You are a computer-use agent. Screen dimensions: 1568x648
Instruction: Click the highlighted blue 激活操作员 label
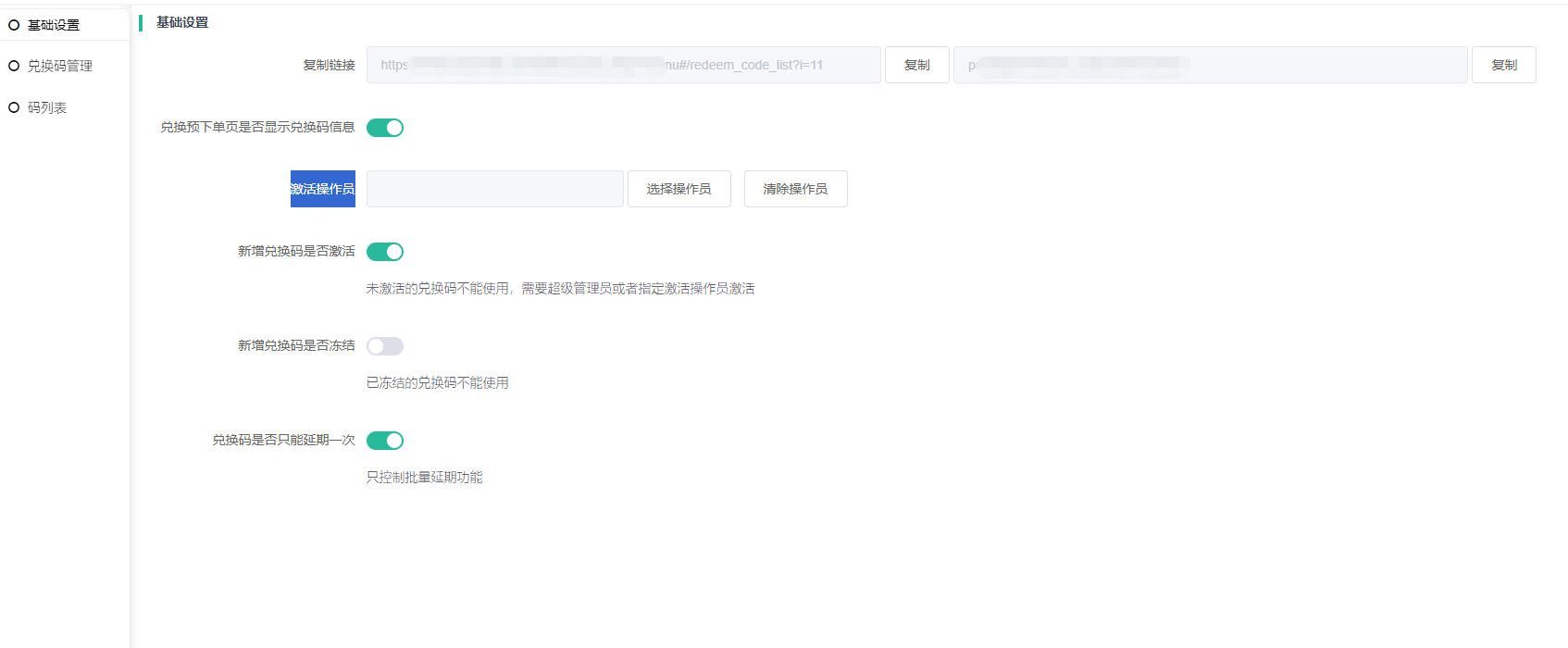[323, 189]
